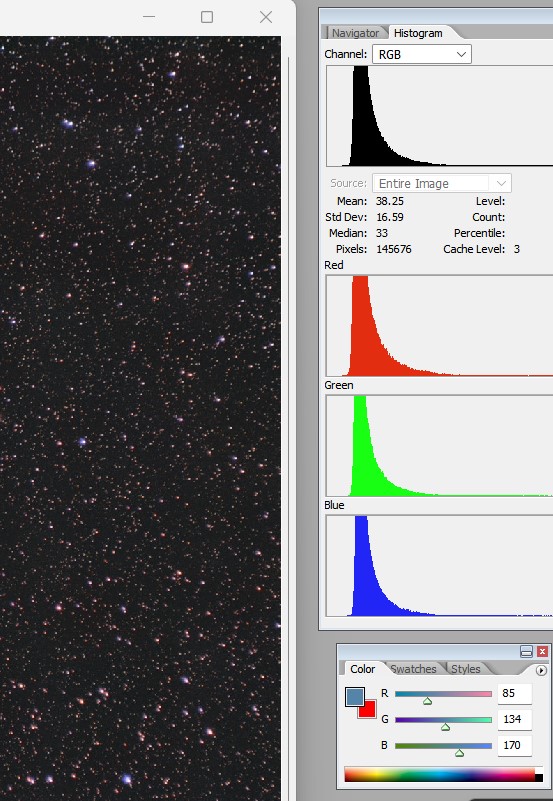Click the B value field showing 170

(514, 745)
